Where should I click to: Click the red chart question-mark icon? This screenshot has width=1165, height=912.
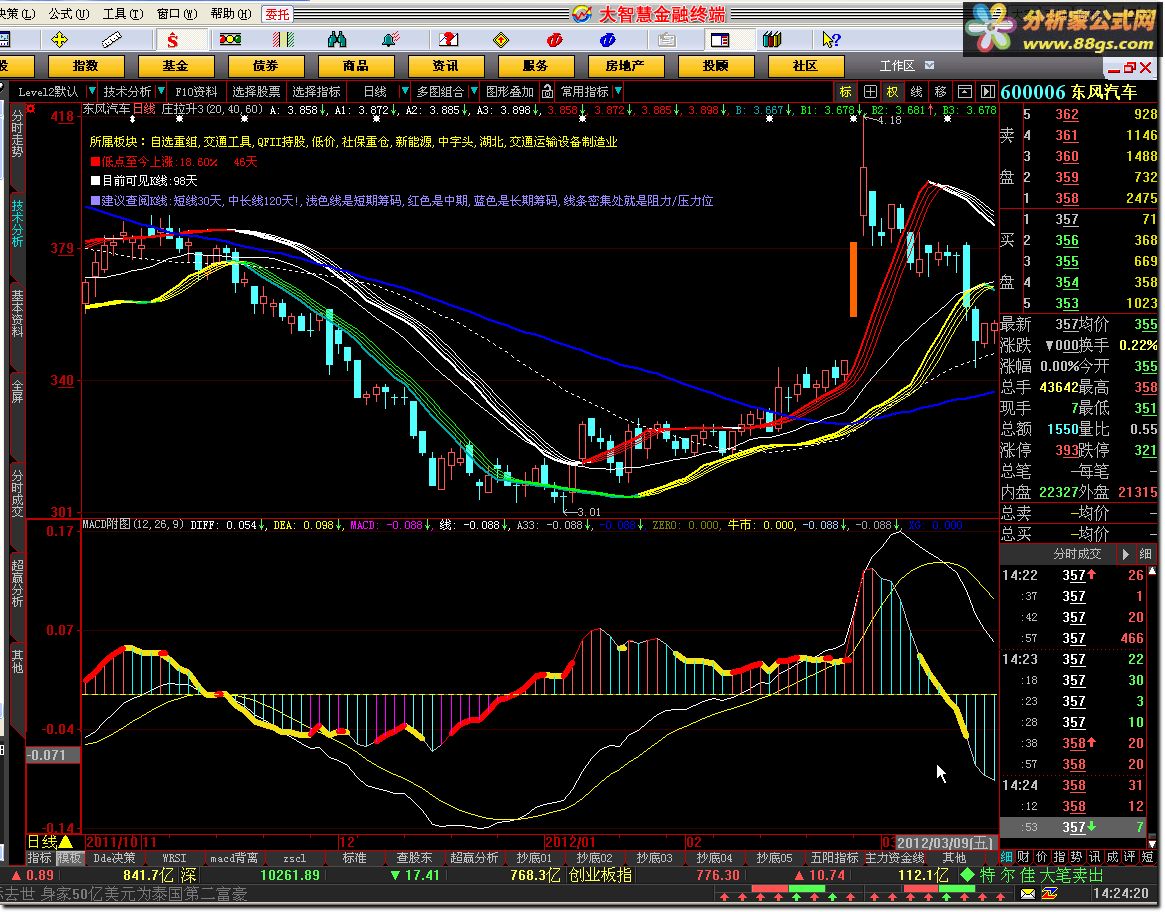[x=448, y=39]
